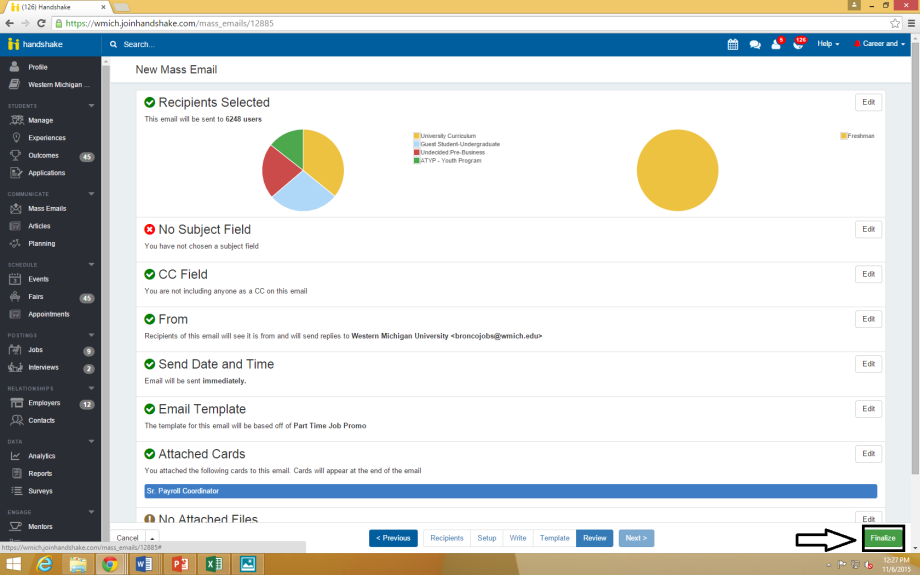
Task: Collapse the Communicate sidebar section
Action: click(92, 194)
